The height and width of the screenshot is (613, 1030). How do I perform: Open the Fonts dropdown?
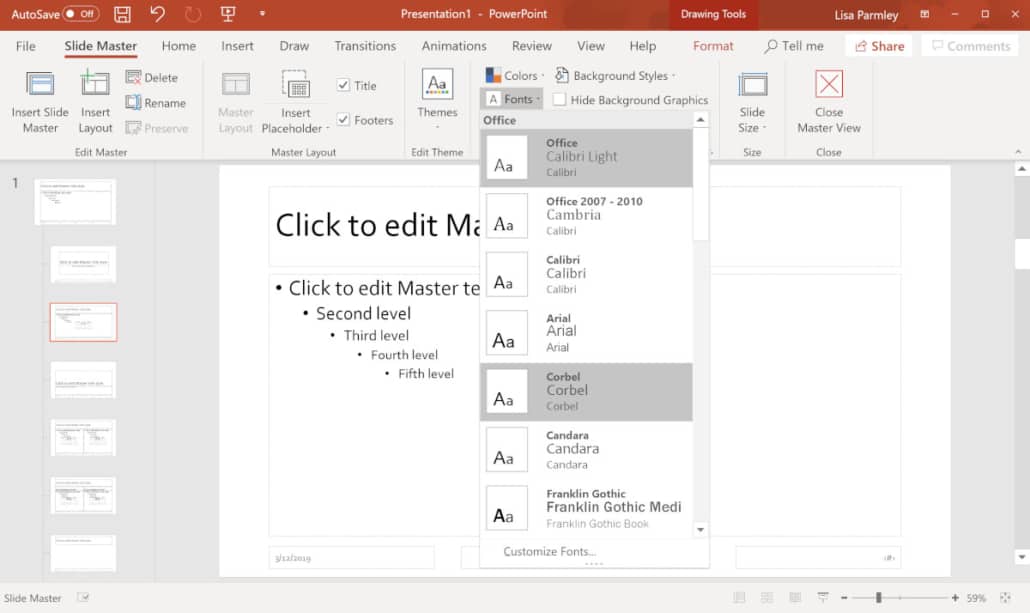click(x=512, y=99)
